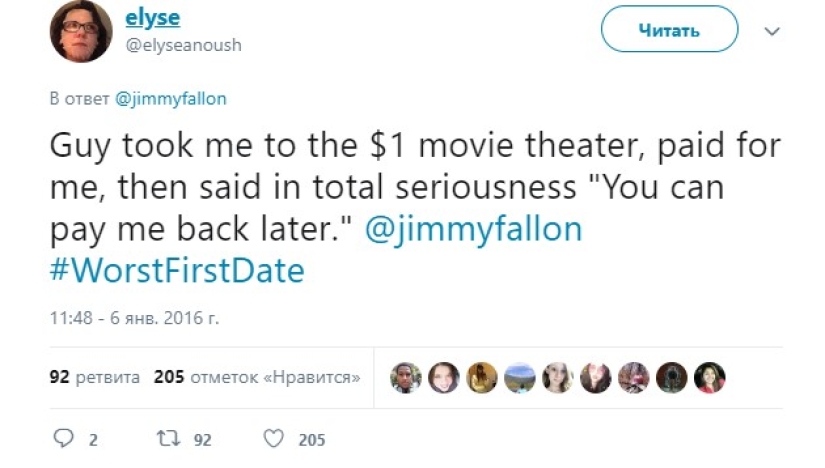
Task: Open the first liker avatar in the row
Action: coord(406,378)
